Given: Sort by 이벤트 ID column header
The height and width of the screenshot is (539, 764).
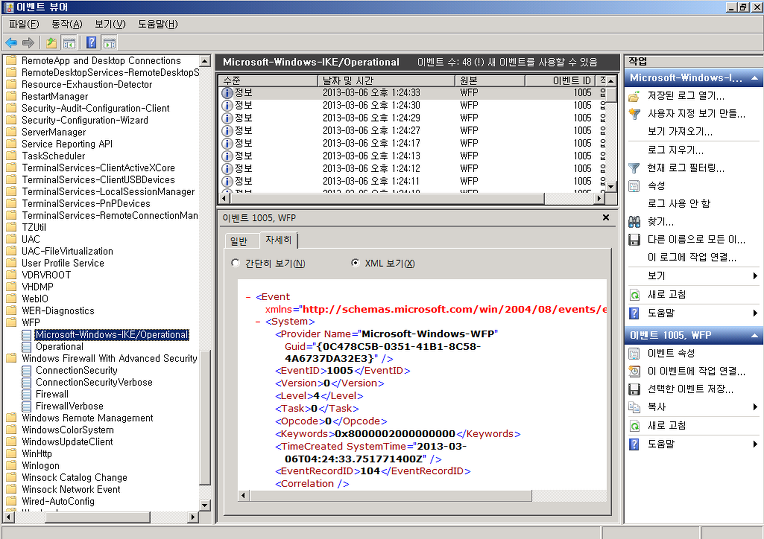Looking at the screenshot, I should (560, 80).
